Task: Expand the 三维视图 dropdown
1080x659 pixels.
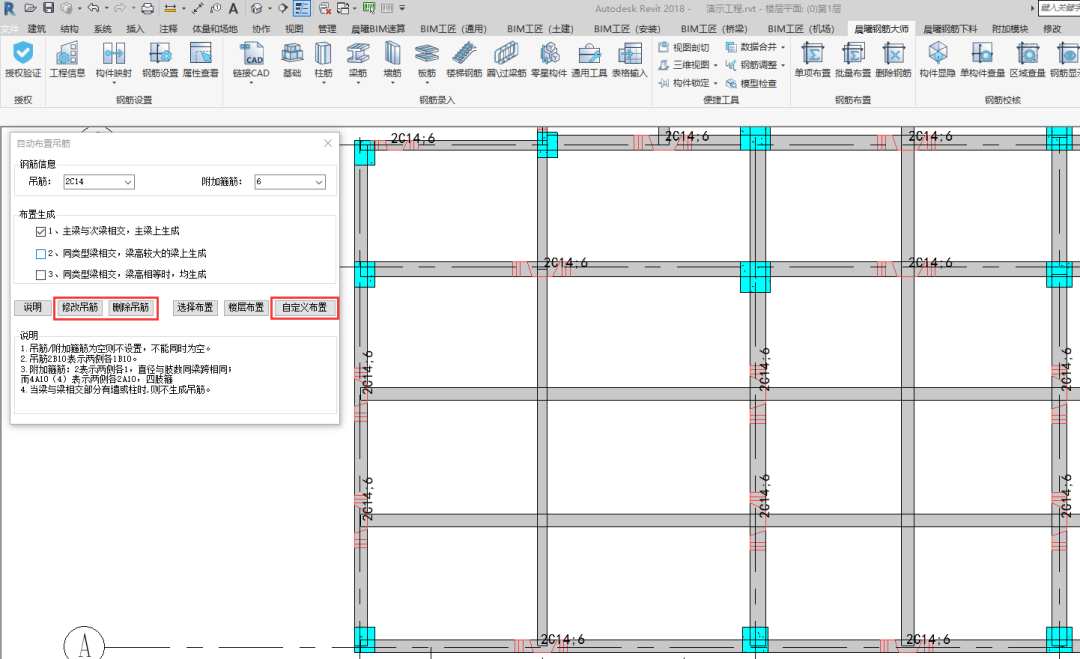Action: click(716, 65)
